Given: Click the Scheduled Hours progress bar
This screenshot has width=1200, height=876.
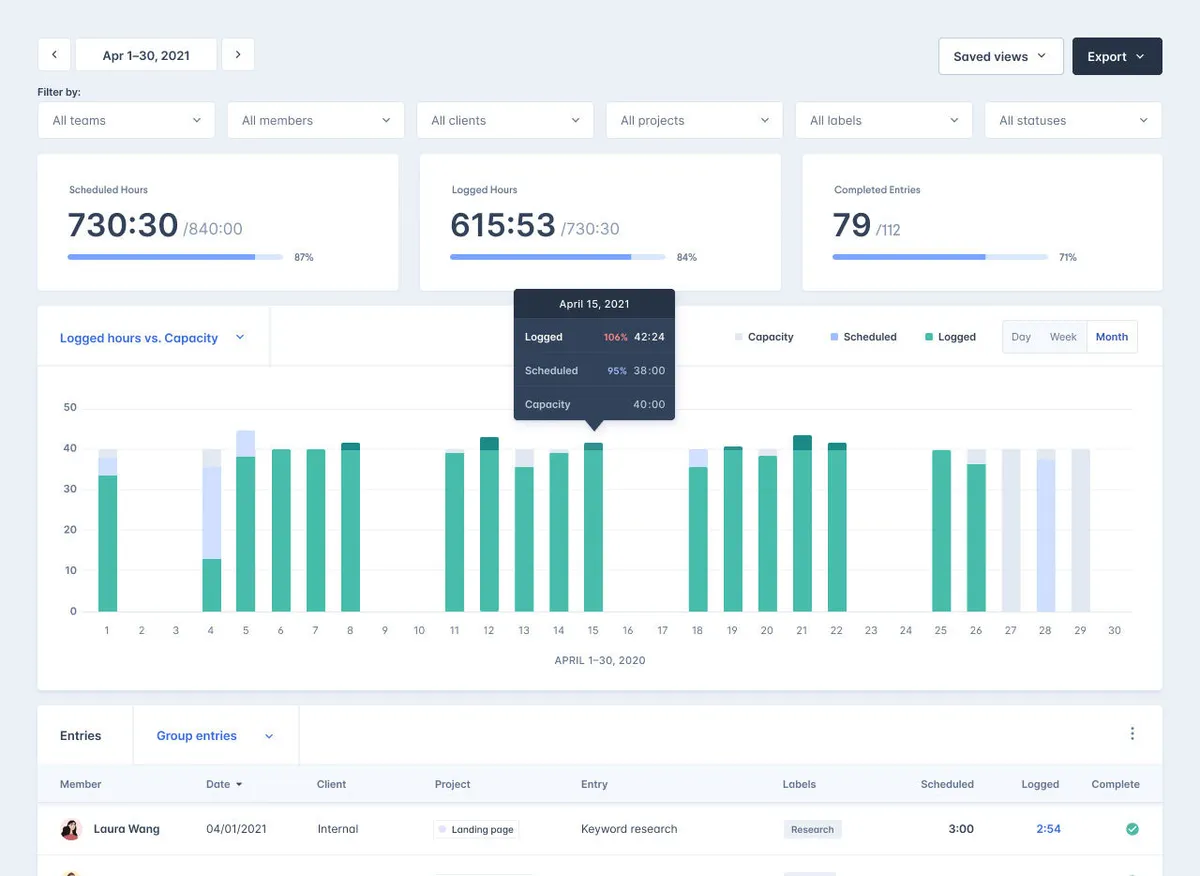Looking at the screenshot, I should click(175, 257).
